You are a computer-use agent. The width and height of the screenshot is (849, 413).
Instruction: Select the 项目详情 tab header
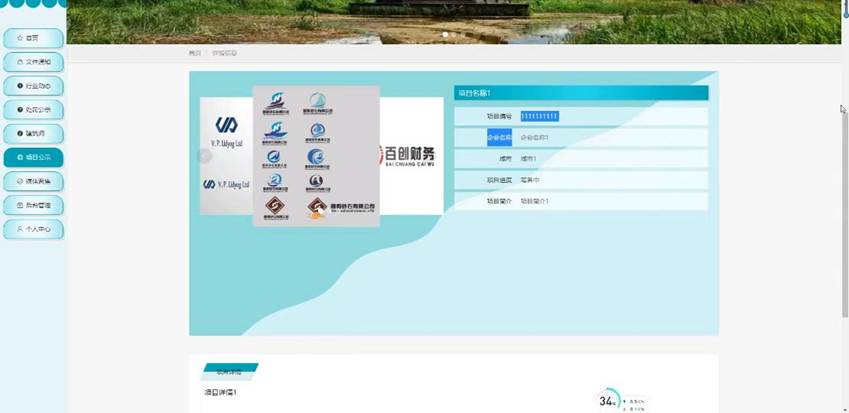230,372
